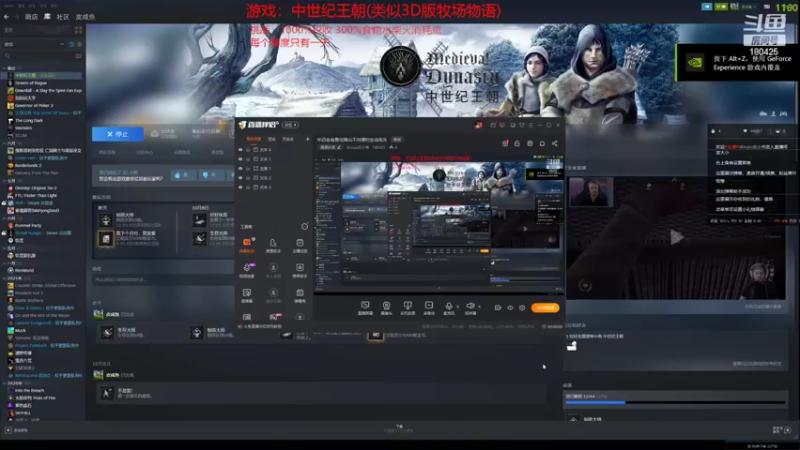This screenshot has height=450, width=800.
Task: Play the broadcast video thumbnail
Action: 676,237
